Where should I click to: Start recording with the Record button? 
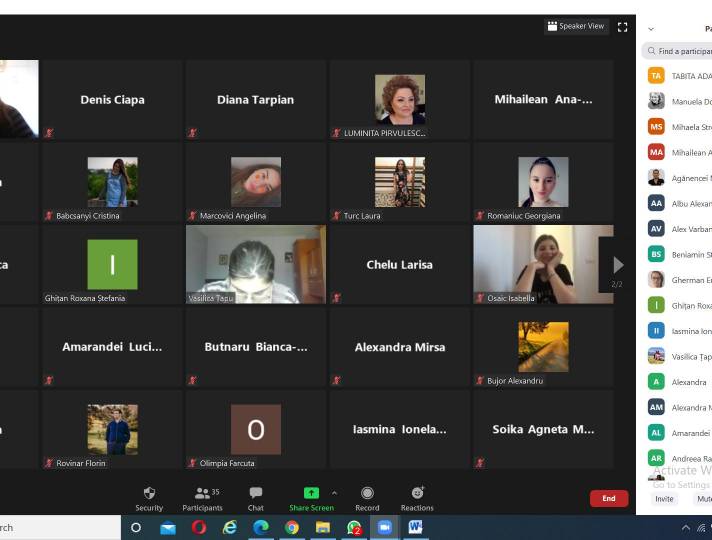(367, 497)
